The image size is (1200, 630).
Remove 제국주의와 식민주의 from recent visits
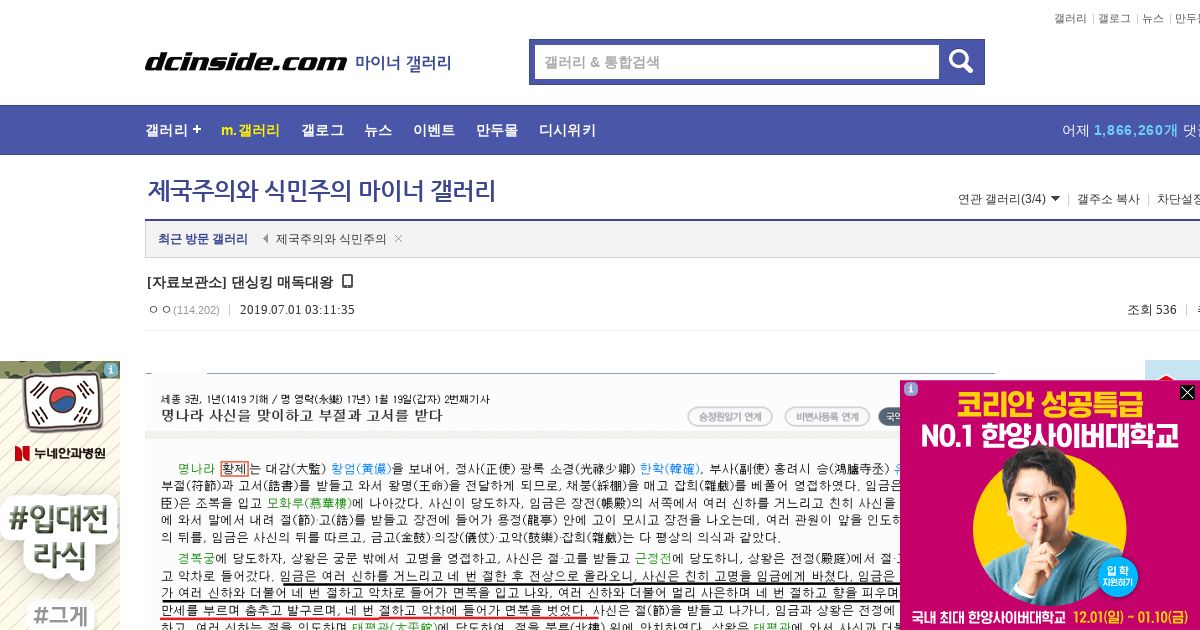(x=398, y=239)
